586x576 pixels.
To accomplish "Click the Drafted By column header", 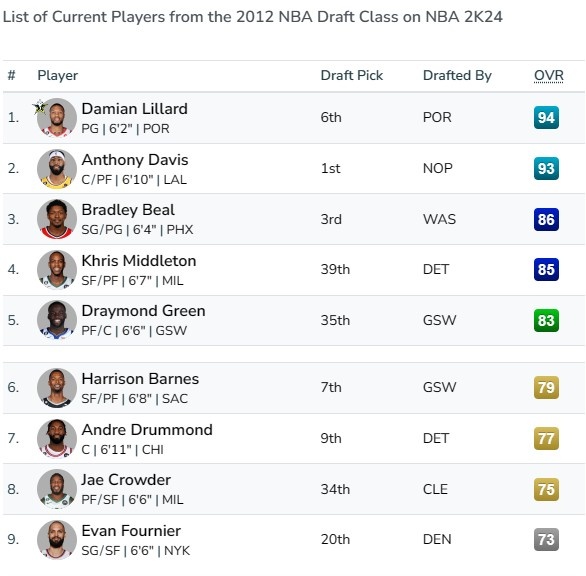I will [x=457, y=76].
